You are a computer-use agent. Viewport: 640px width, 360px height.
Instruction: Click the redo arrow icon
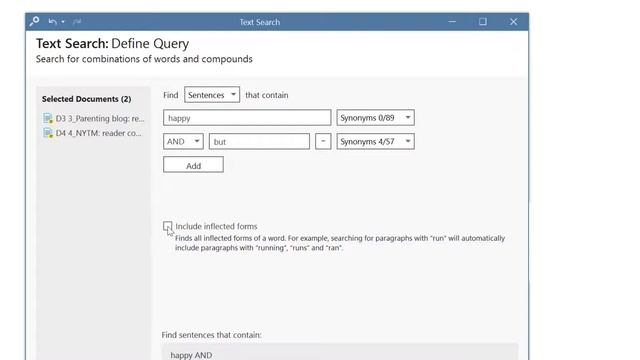tap(77, 22)
